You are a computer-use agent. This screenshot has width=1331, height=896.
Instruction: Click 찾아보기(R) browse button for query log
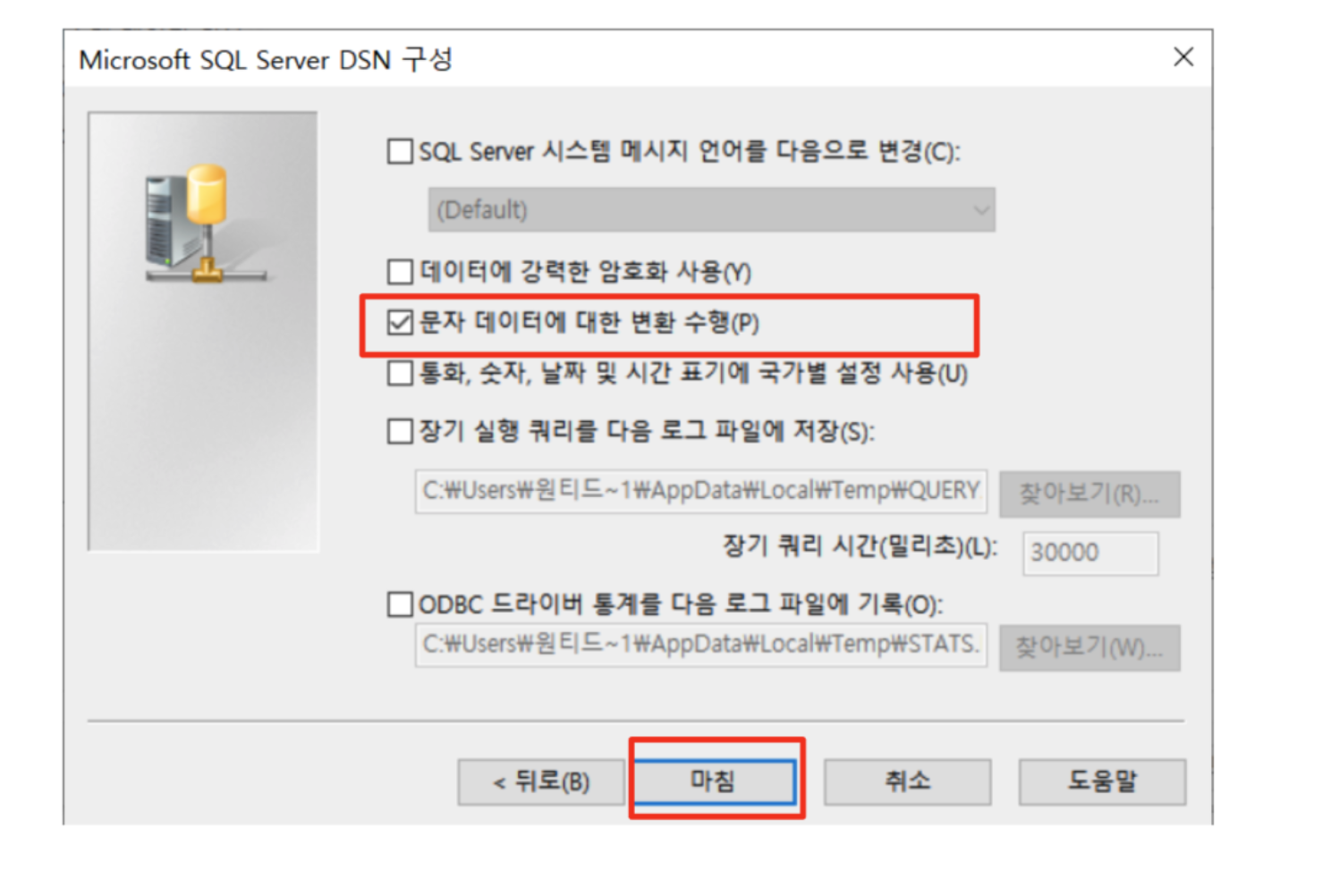point(1089,494)
